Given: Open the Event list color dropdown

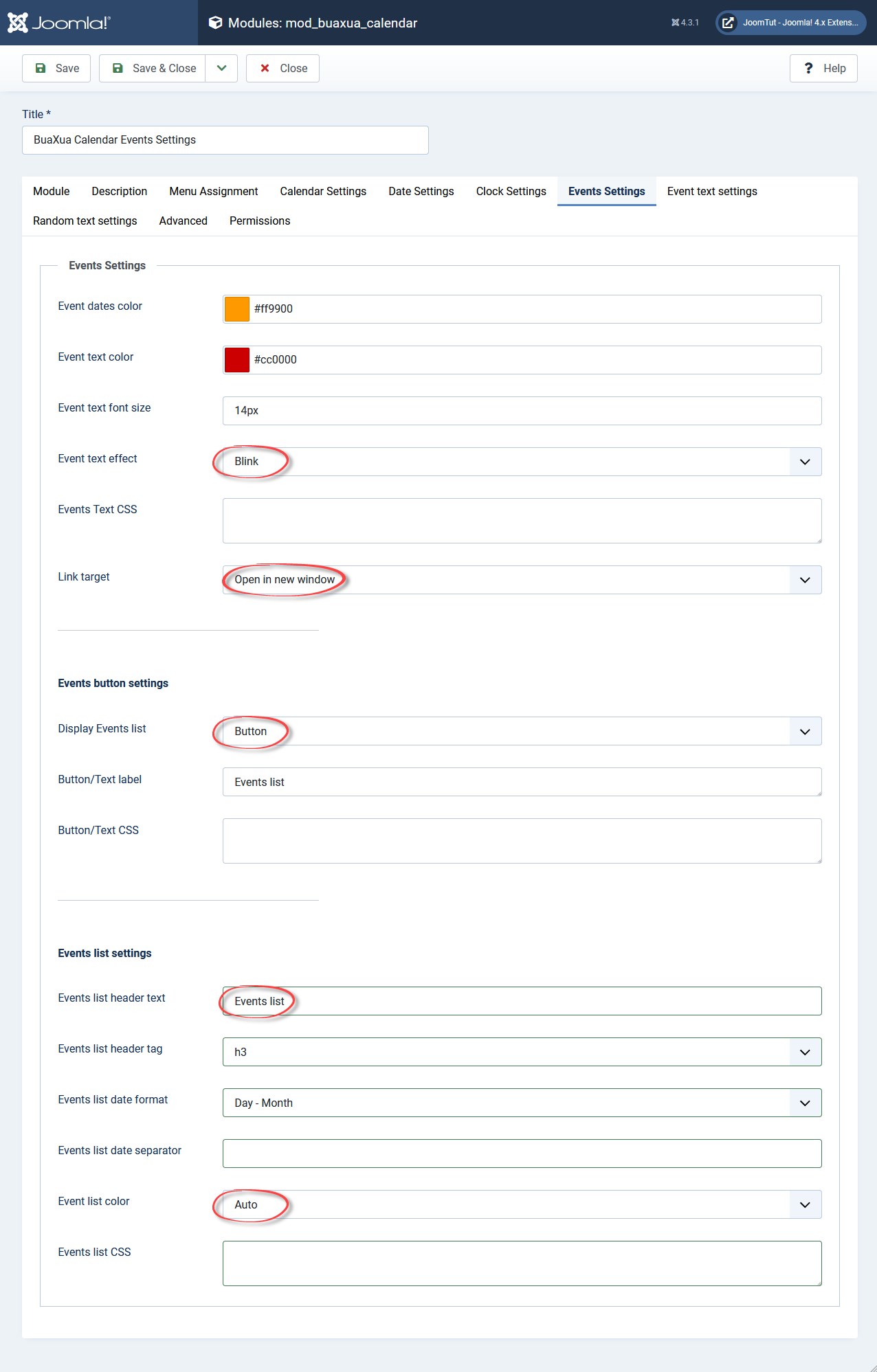Looking at the screenshot, I should (522, 1204).
